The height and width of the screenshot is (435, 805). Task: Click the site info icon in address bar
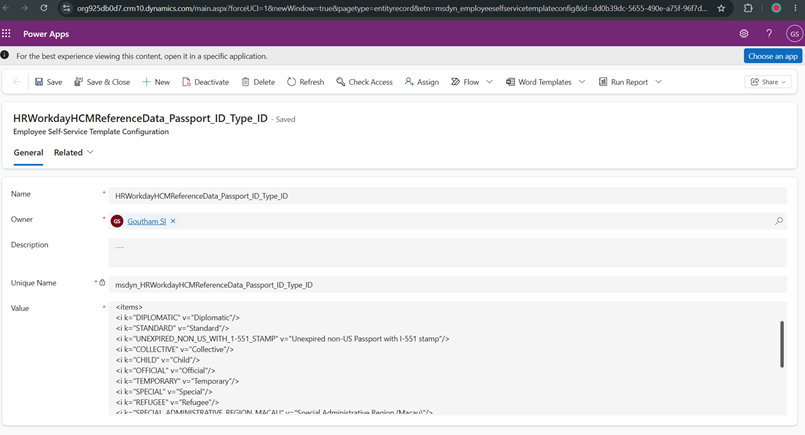pyautogui.click(x=66, y=8)
